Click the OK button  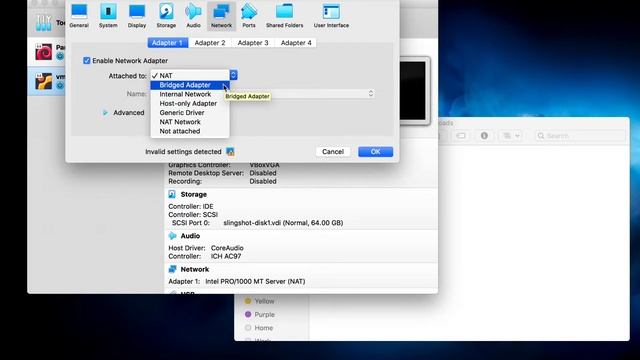[x=376, y=152]
